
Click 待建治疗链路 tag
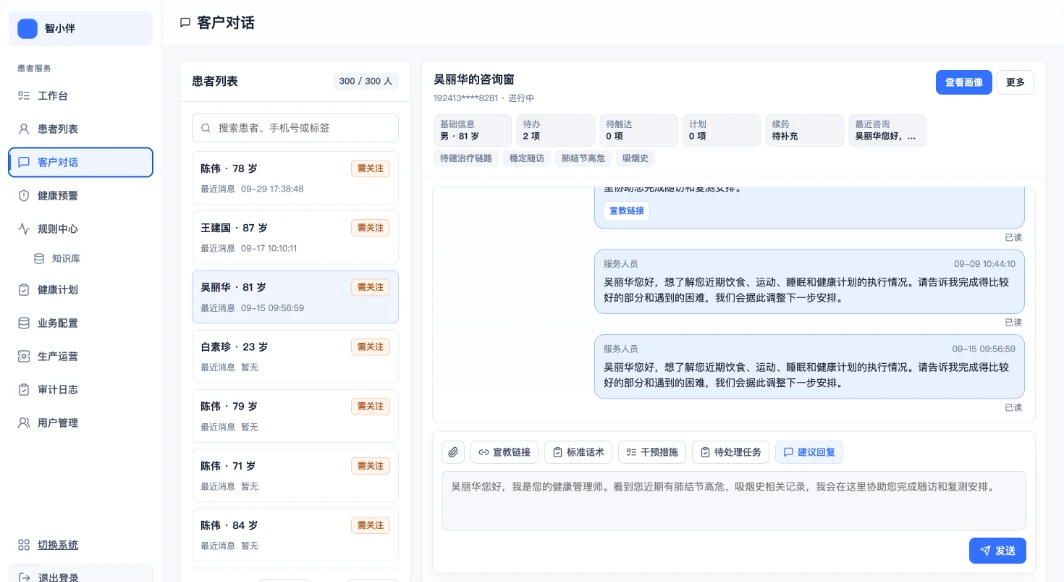tap(466, 158)
